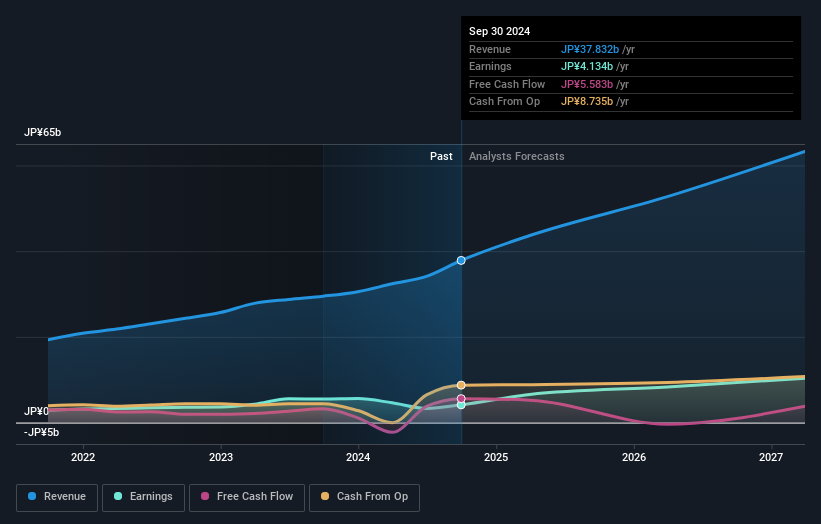
Task: Click the JP¥37.832b revenue value
Action: click(x=590, y=49)
